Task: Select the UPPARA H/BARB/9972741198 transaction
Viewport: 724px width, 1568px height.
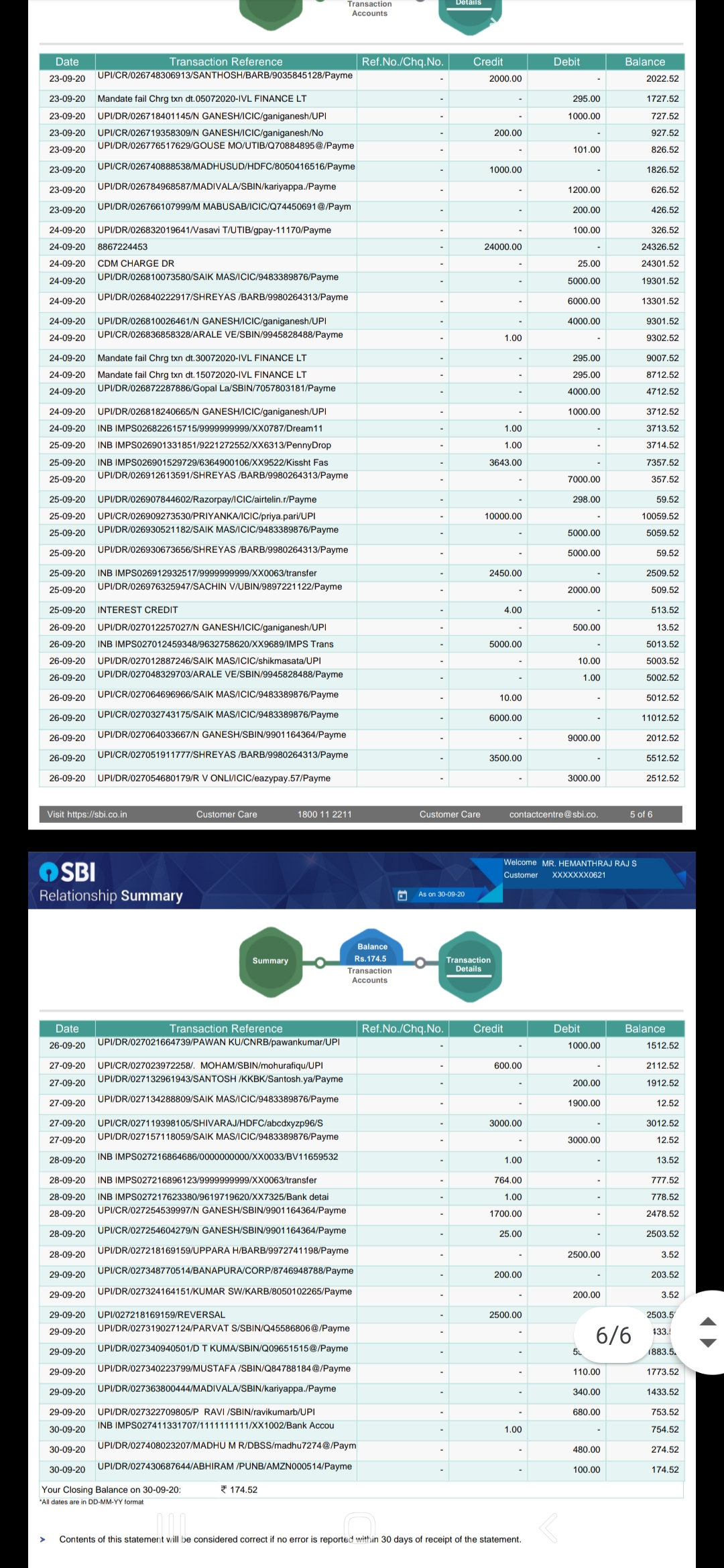Action: (223, 1250)
